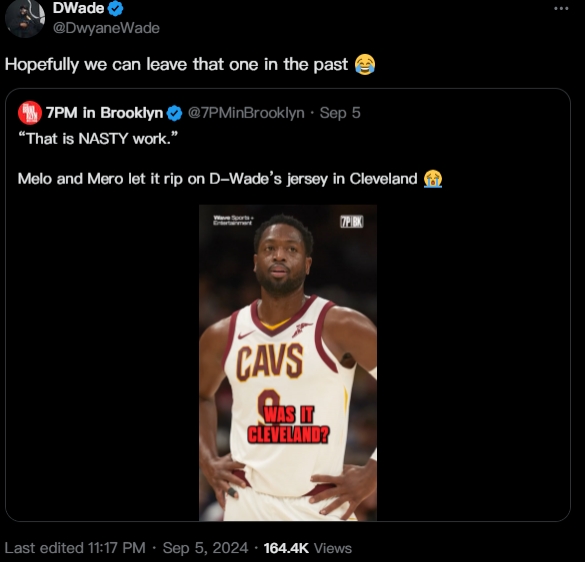Click the laughing tears emoji in tweet

tap(365, 65)
